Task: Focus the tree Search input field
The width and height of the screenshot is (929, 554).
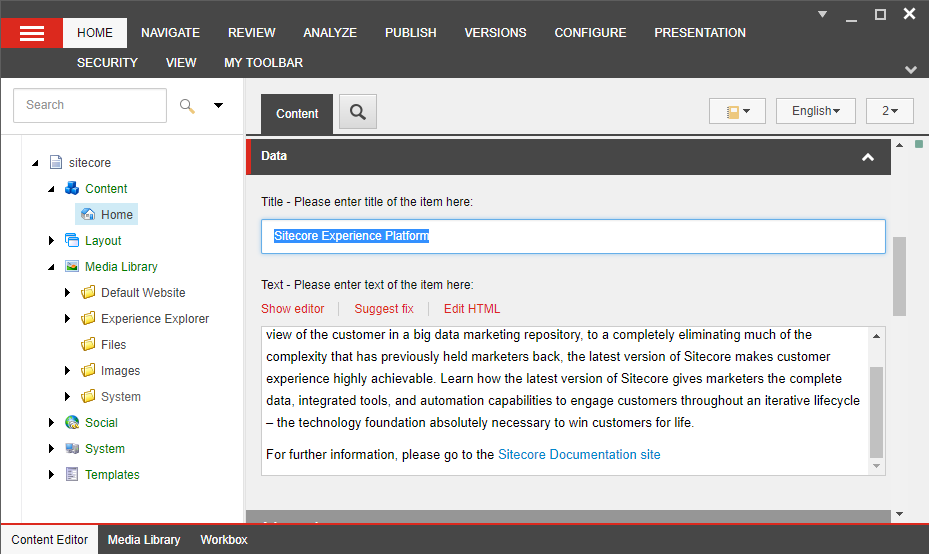Action: 90,105
